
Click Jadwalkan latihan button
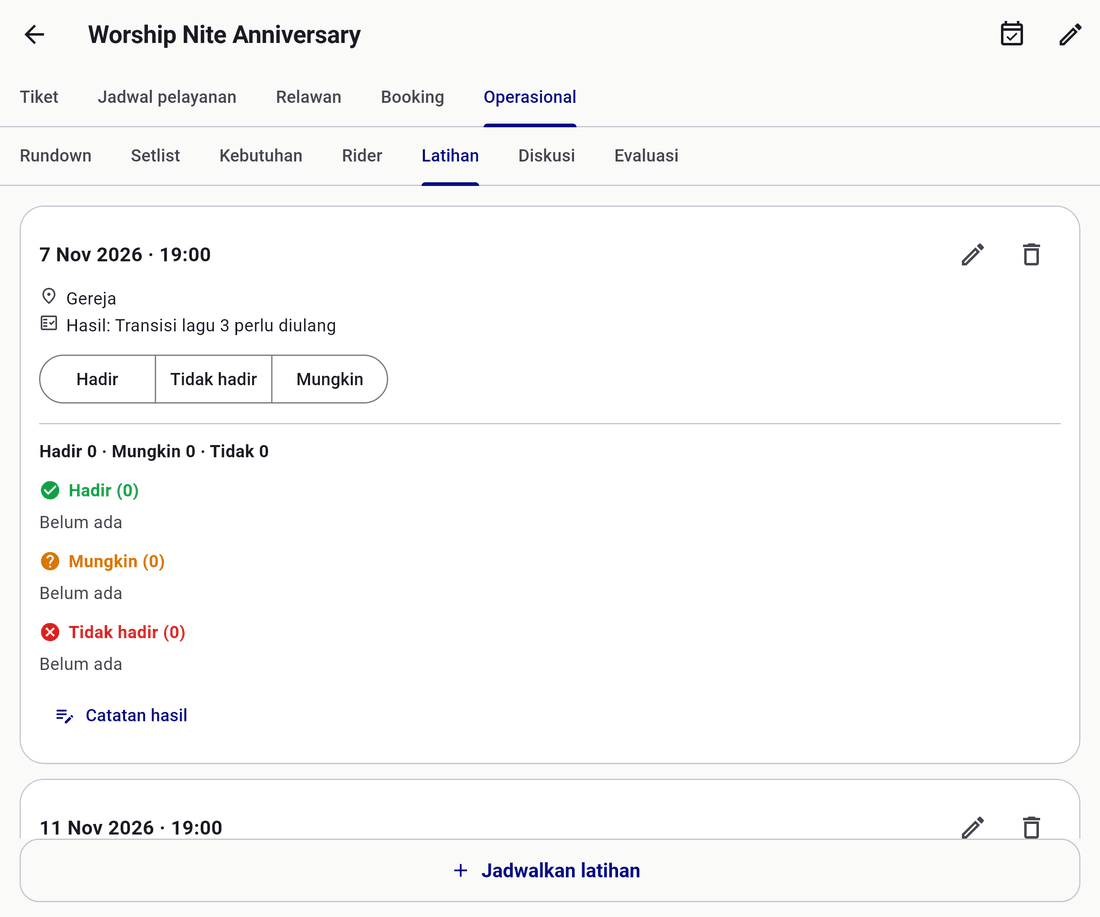tap(550, 871)
